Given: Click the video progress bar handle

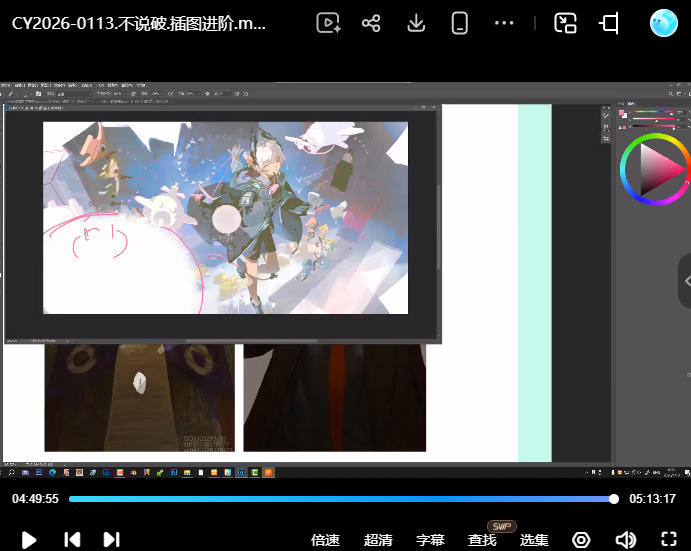Looking at the screenshot, I should tap(614, 499).
